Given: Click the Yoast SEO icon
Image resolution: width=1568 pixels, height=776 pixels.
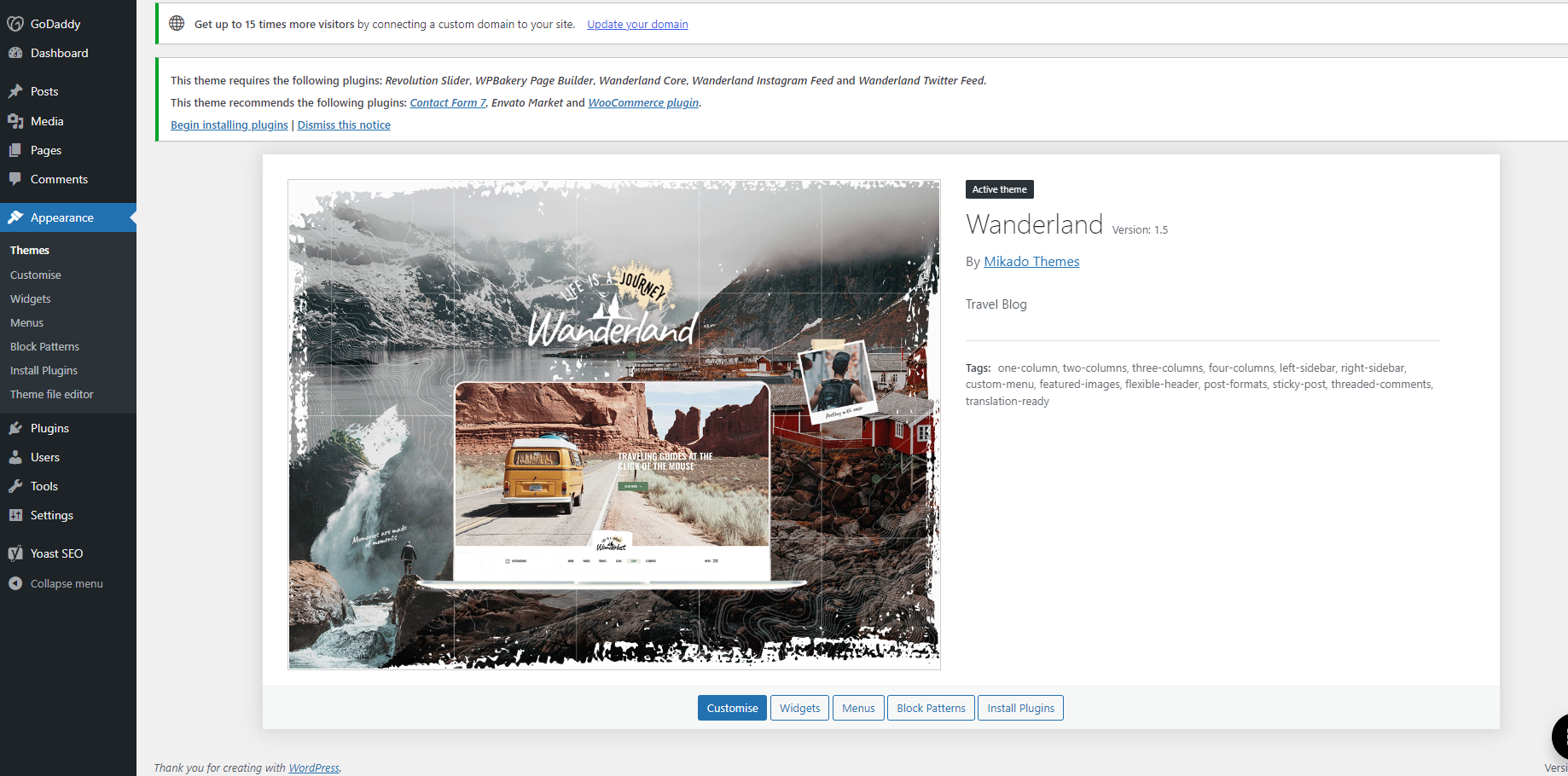Looking at the screenshot, I should (x=15, y=553).
